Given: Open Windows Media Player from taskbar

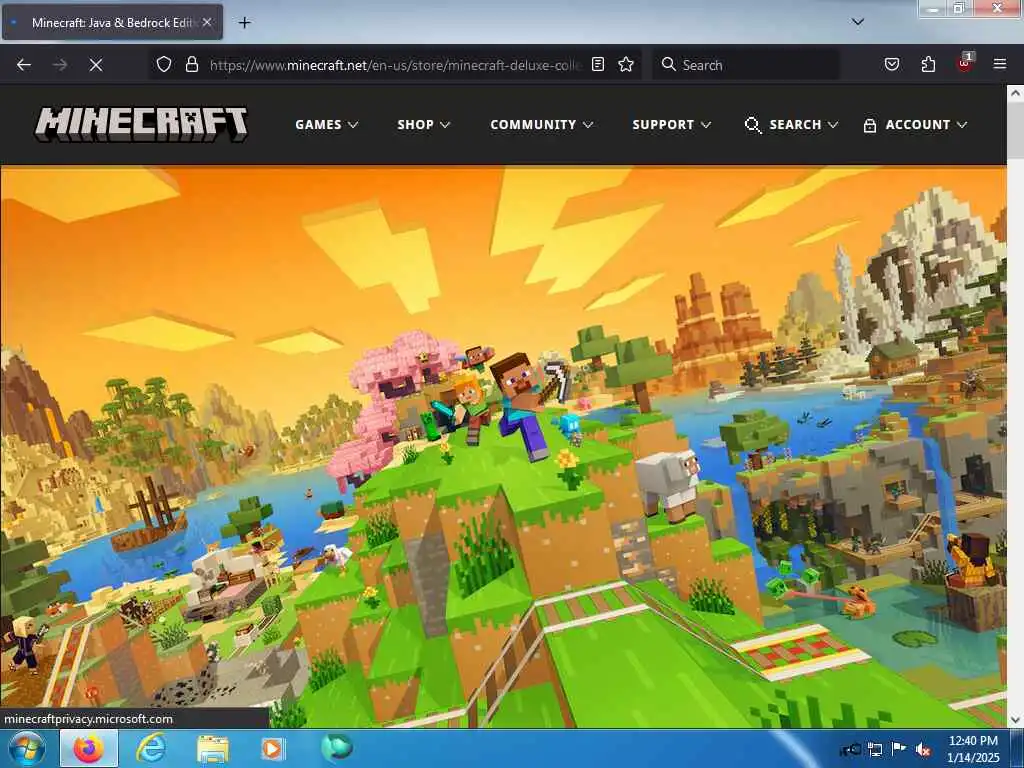Looking at the screenshot, I should point(272,749).
